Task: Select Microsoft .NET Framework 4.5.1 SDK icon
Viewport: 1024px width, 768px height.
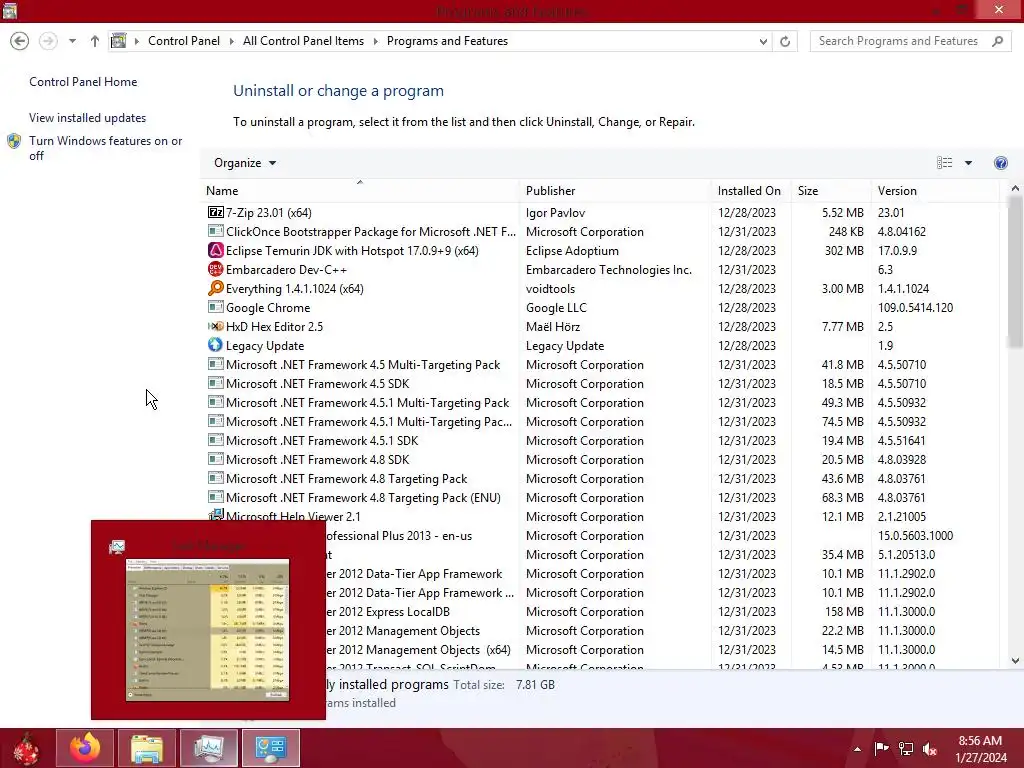Action: pyautogui.click(x=216, y=440)
